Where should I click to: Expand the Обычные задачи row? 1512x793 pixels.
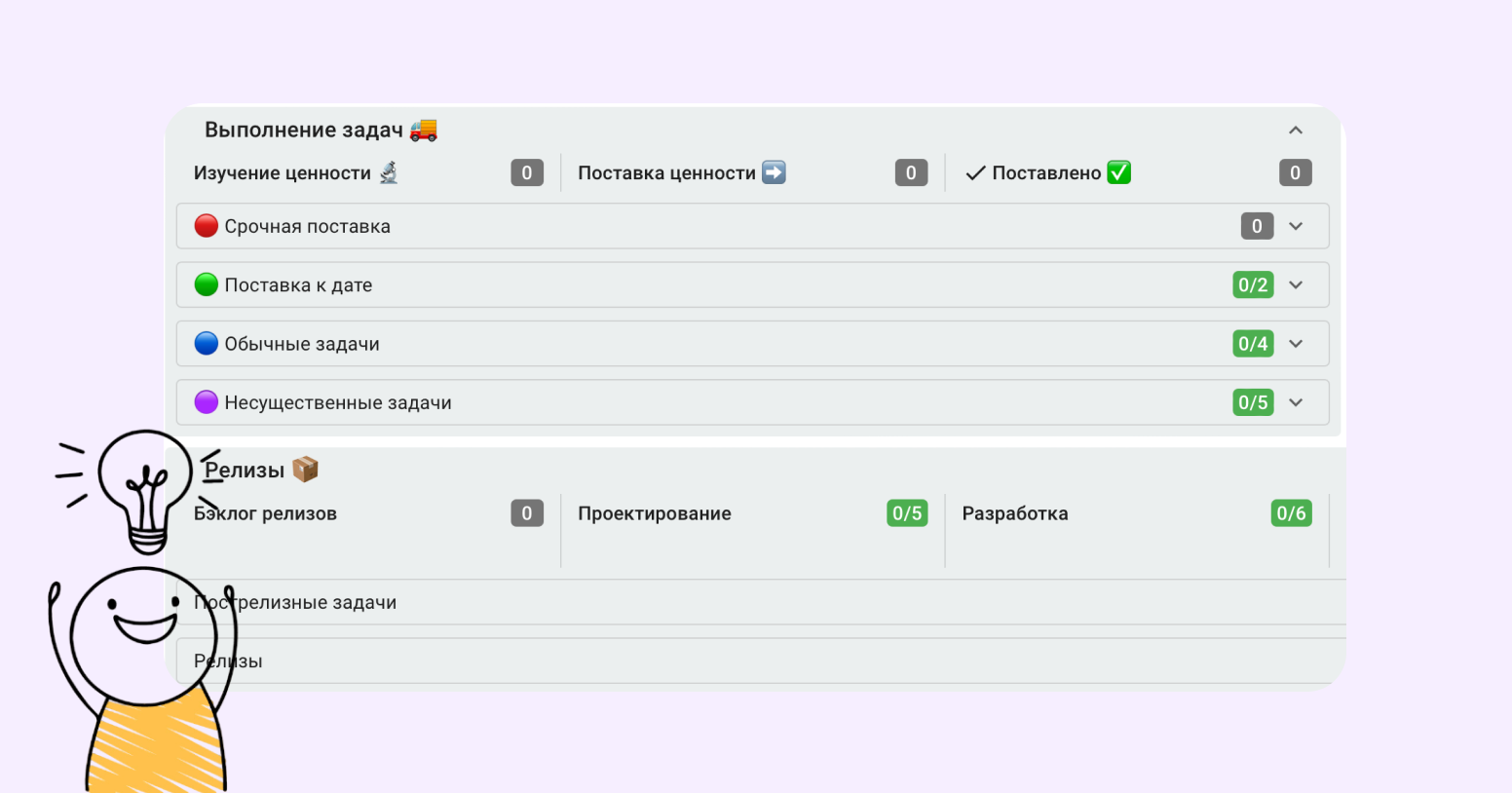click(1296, 344)
